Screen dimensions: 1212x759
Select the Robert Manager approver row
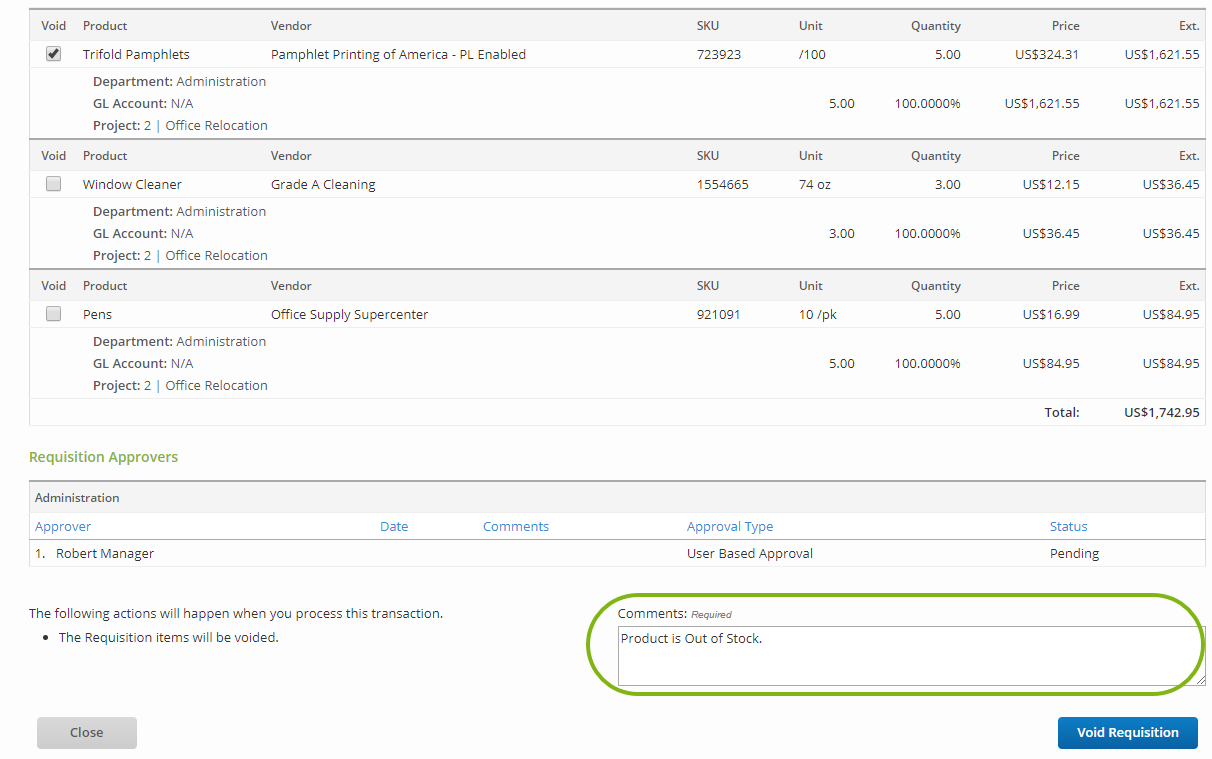click(104, 552)
